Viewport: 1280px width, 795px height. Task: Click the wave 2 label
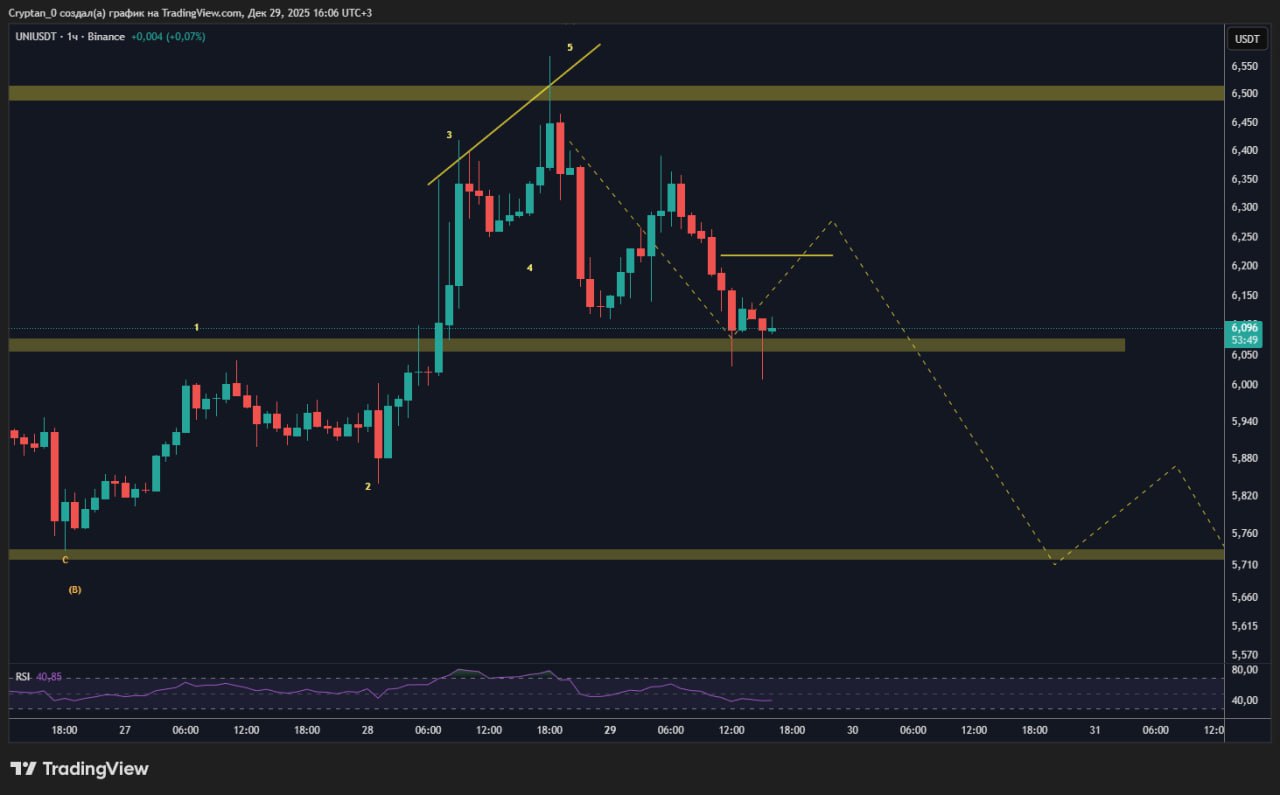coord(368,487)
